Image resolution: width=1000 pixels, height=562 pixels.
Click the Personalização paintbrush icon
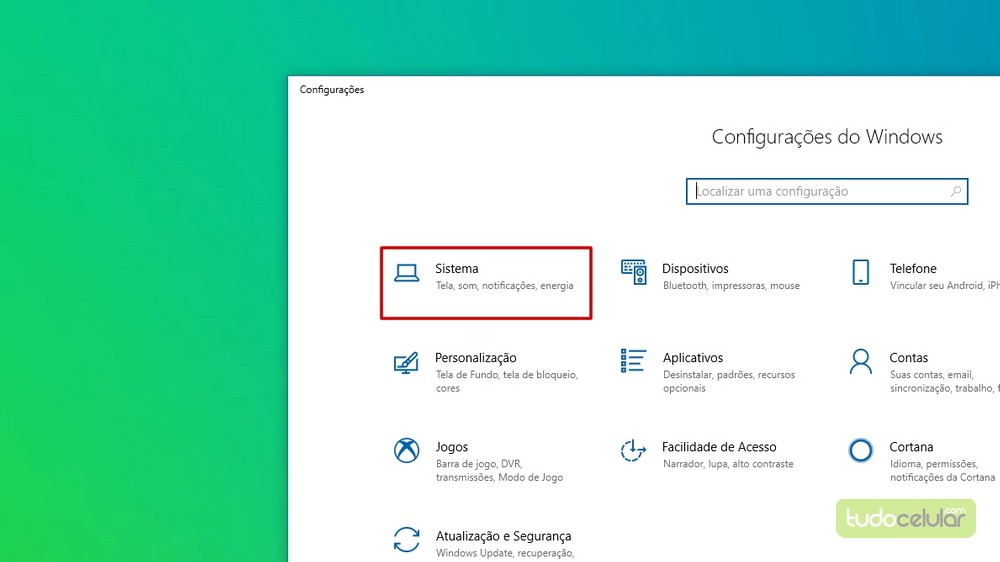pyautogui.click(x=406, y=362)
